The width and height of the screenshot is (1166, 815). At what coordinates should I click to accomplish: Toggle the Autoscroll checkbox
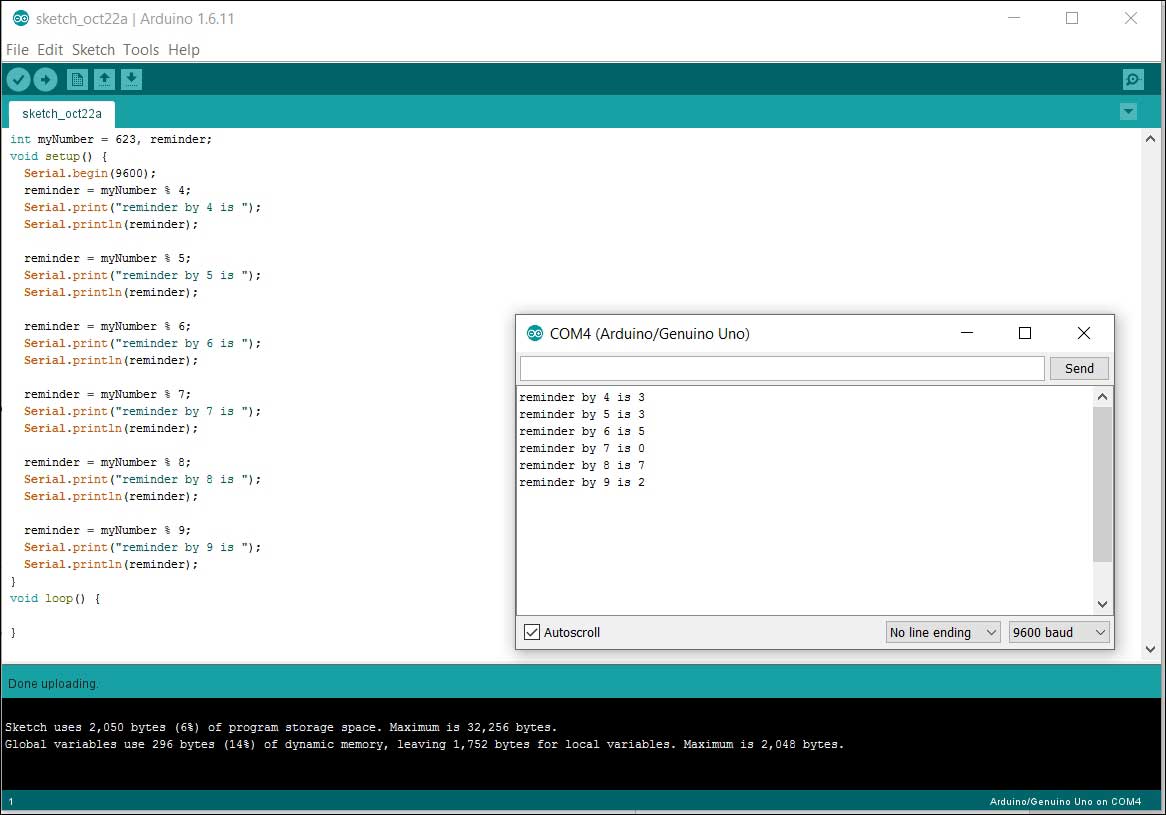pyautogui.click(x=532, y=632)
